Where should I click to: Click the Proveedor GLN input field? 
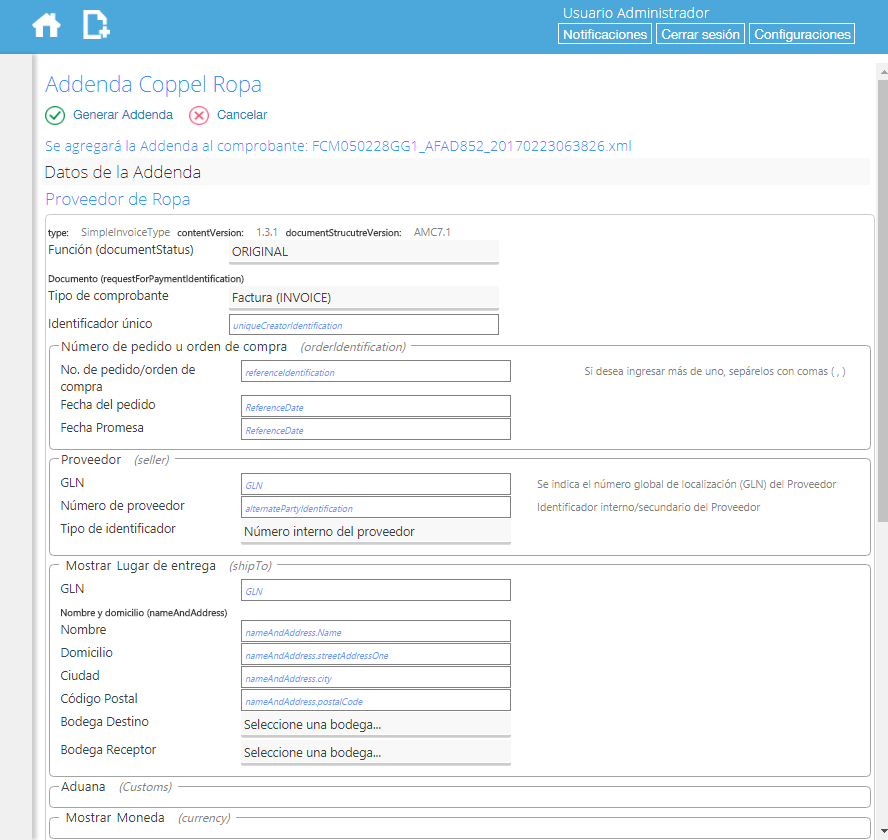coord(375,484)
